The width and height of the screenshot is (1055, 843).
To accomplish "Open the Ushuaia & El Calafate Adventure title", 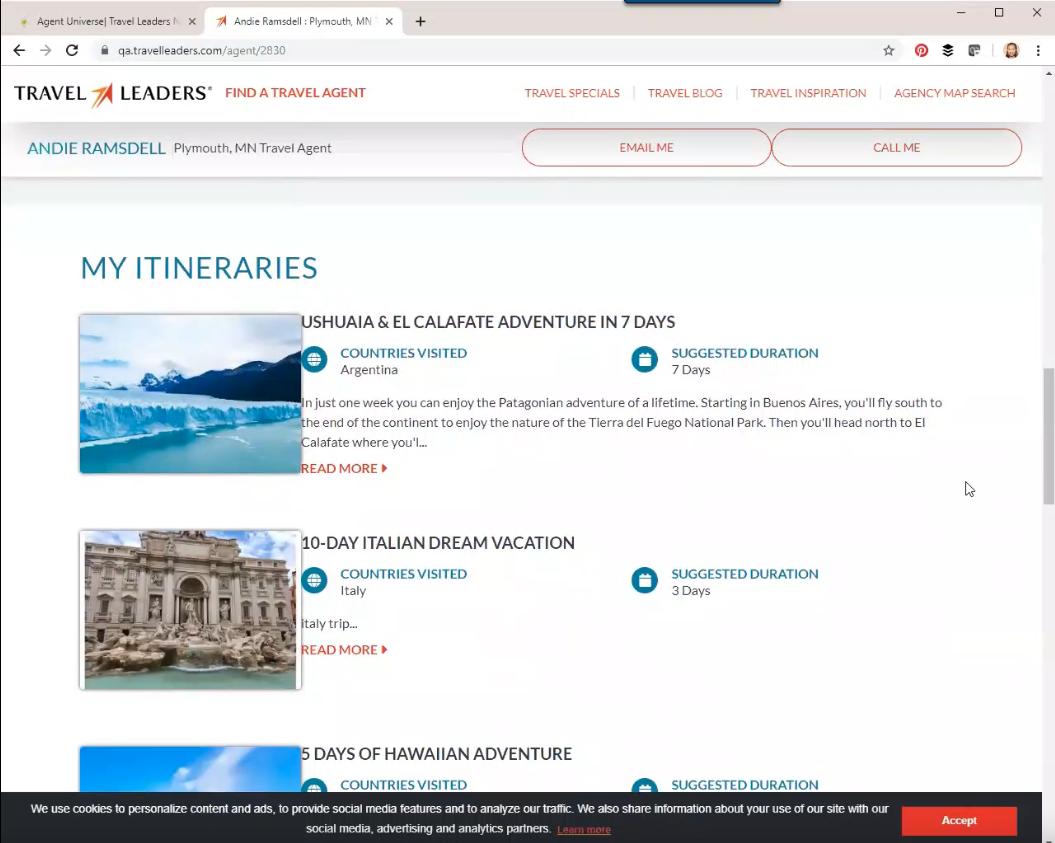I will pyautogui.click(x=488, y=322).
